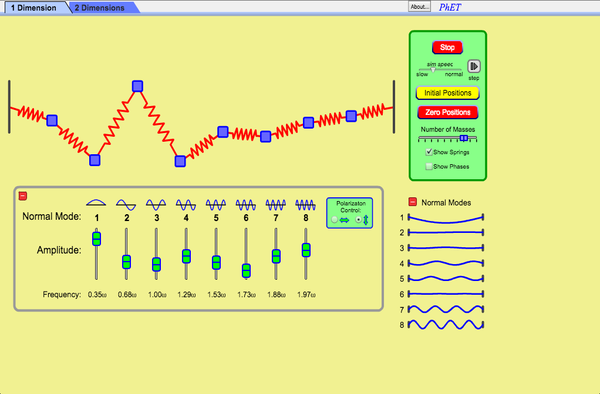Stop the simulation with red Stop button
The image size is (600, 394).
click(x=447, y=47)
